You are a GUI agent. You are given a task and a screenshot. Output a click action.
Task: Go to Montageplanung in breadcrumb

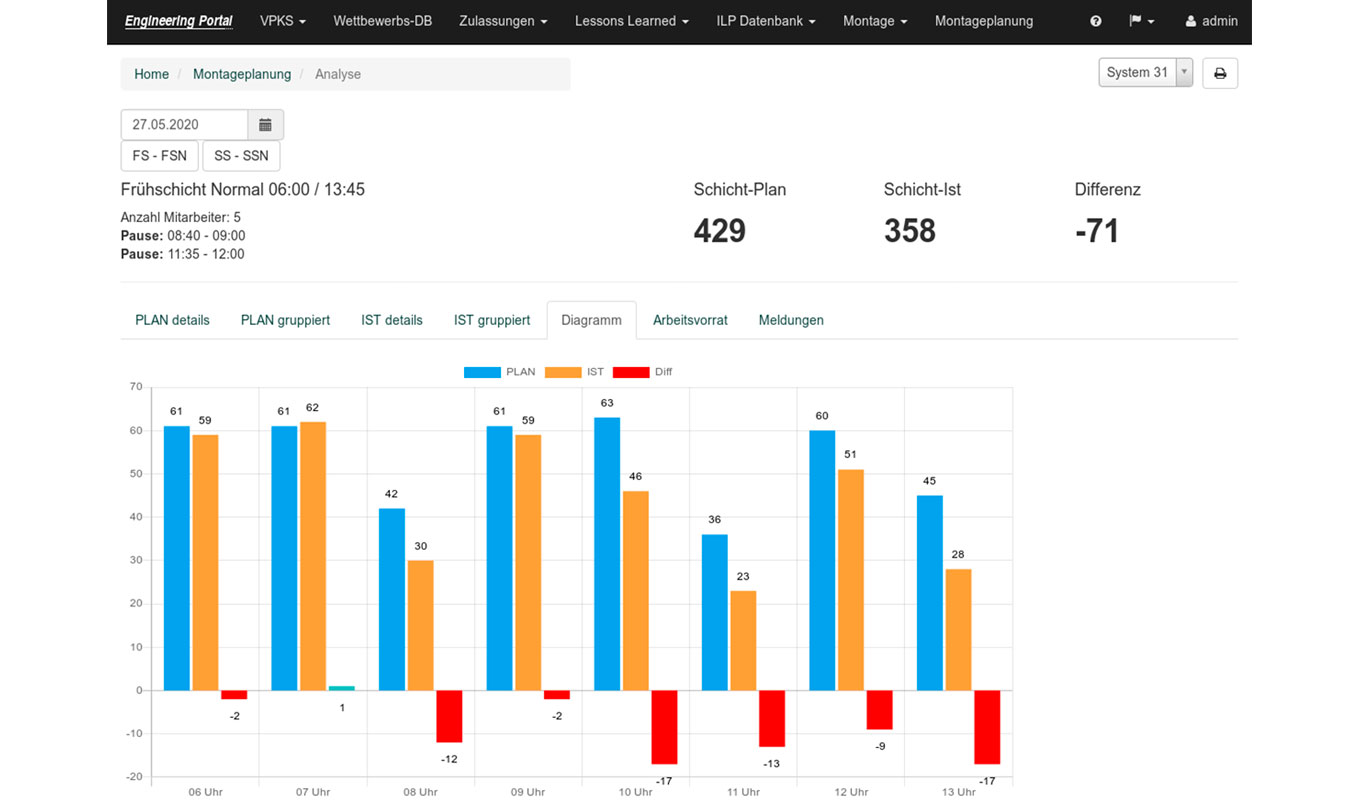[x=242, y=74]
